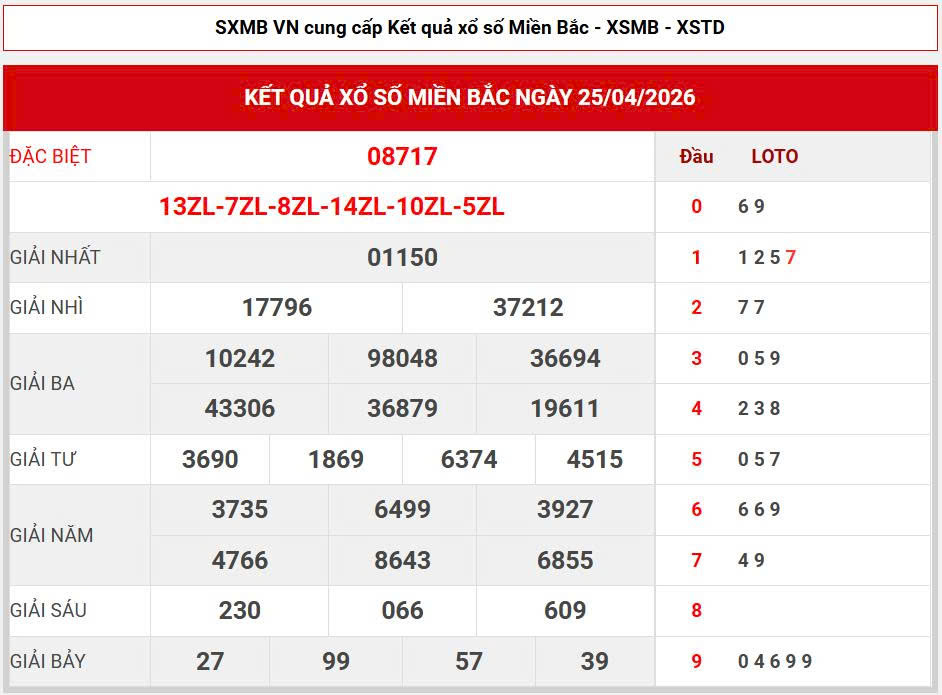
Task: Click sixth prize number 066
Action: click(402, 611)
